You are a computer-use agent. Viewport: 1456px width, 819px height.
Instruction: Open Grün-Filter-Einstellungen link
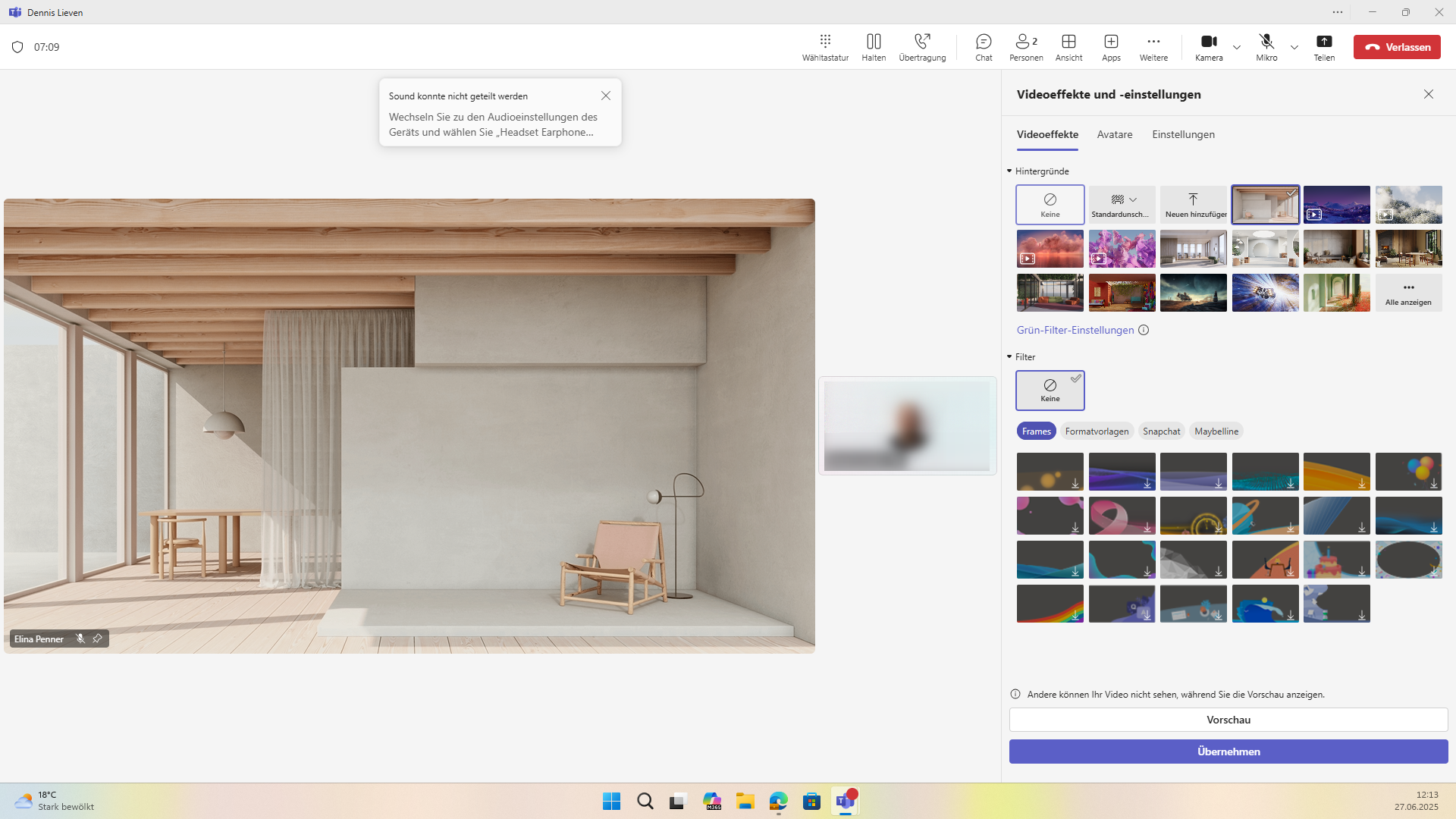click(x=1075, y=330)
